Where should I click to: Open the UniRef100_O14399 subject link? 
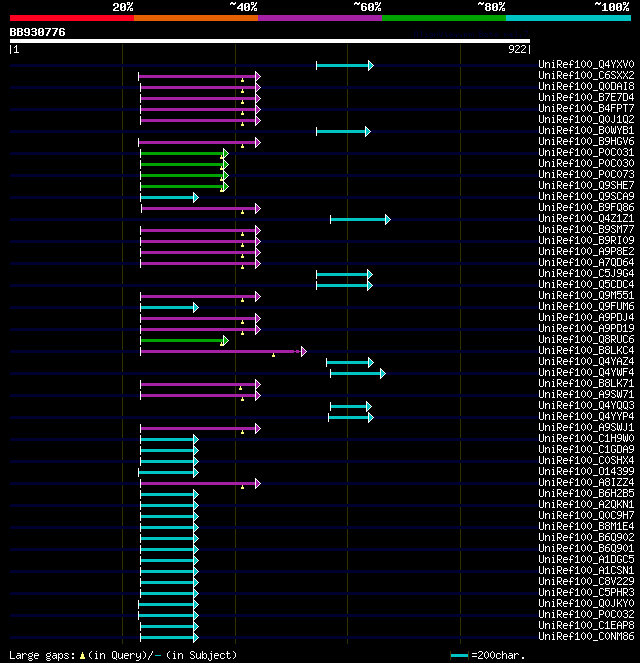(x=586, y=471)
